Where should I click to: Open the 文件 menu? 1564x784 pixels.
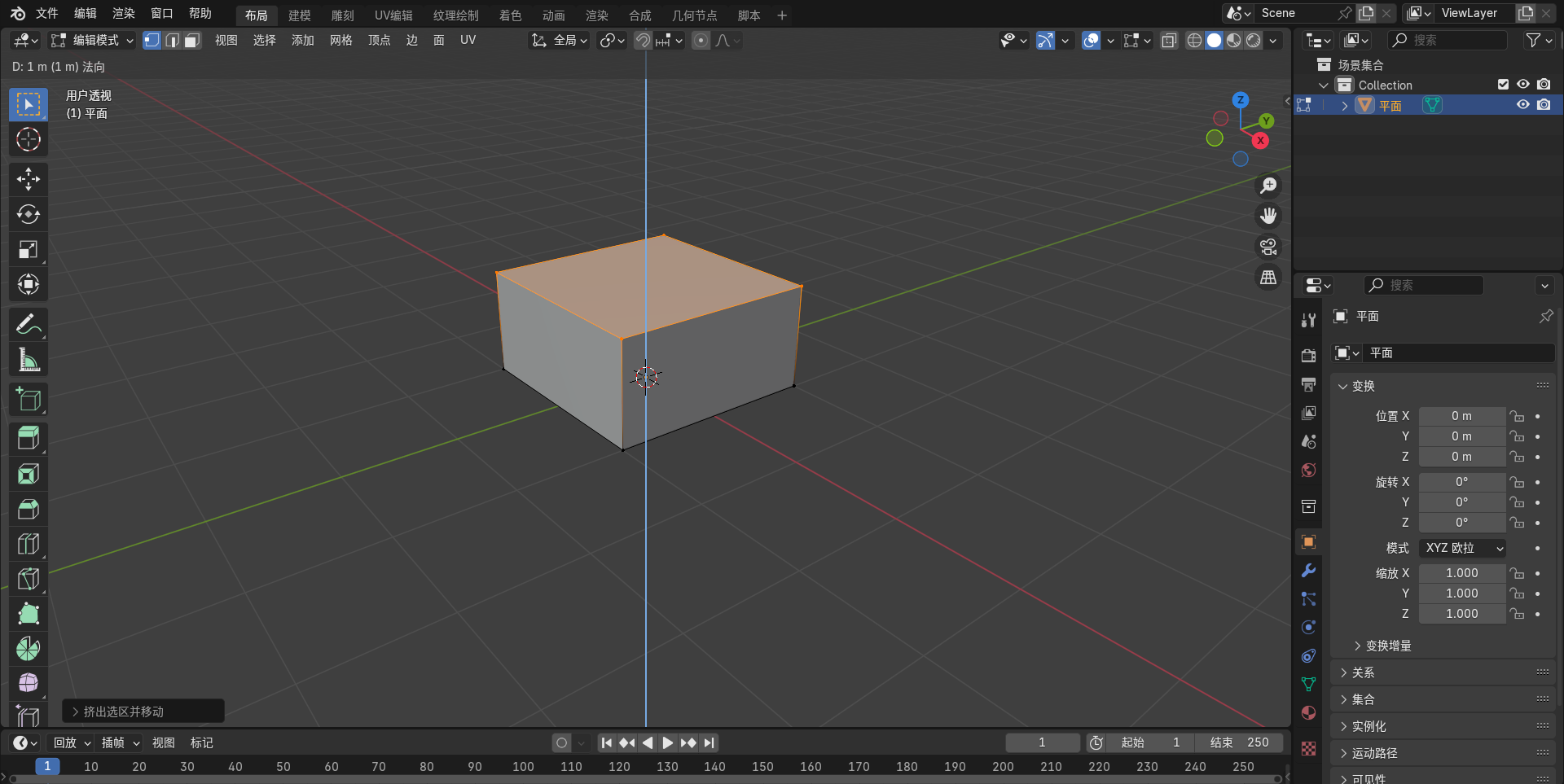pos(46,14)
